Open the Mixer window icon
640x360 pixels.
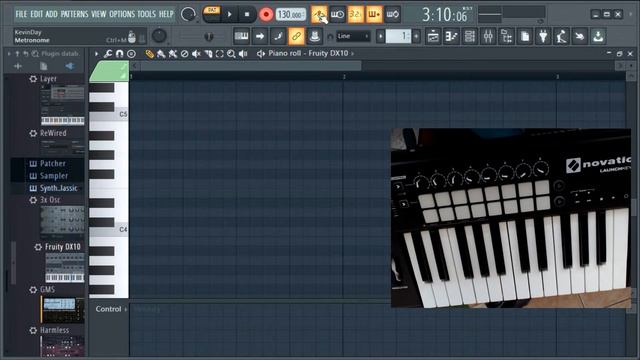[488, 36]
